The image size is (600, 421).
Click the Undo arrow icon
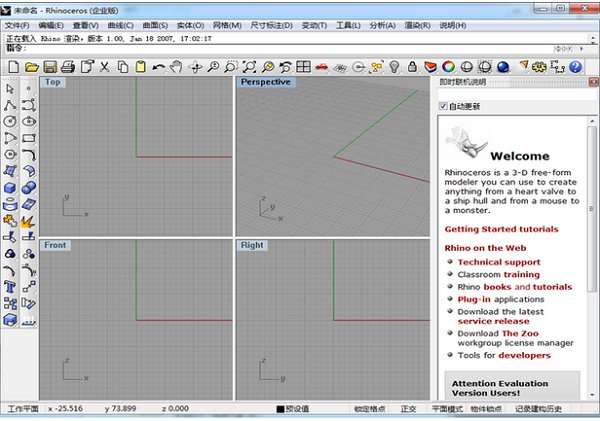158,67
